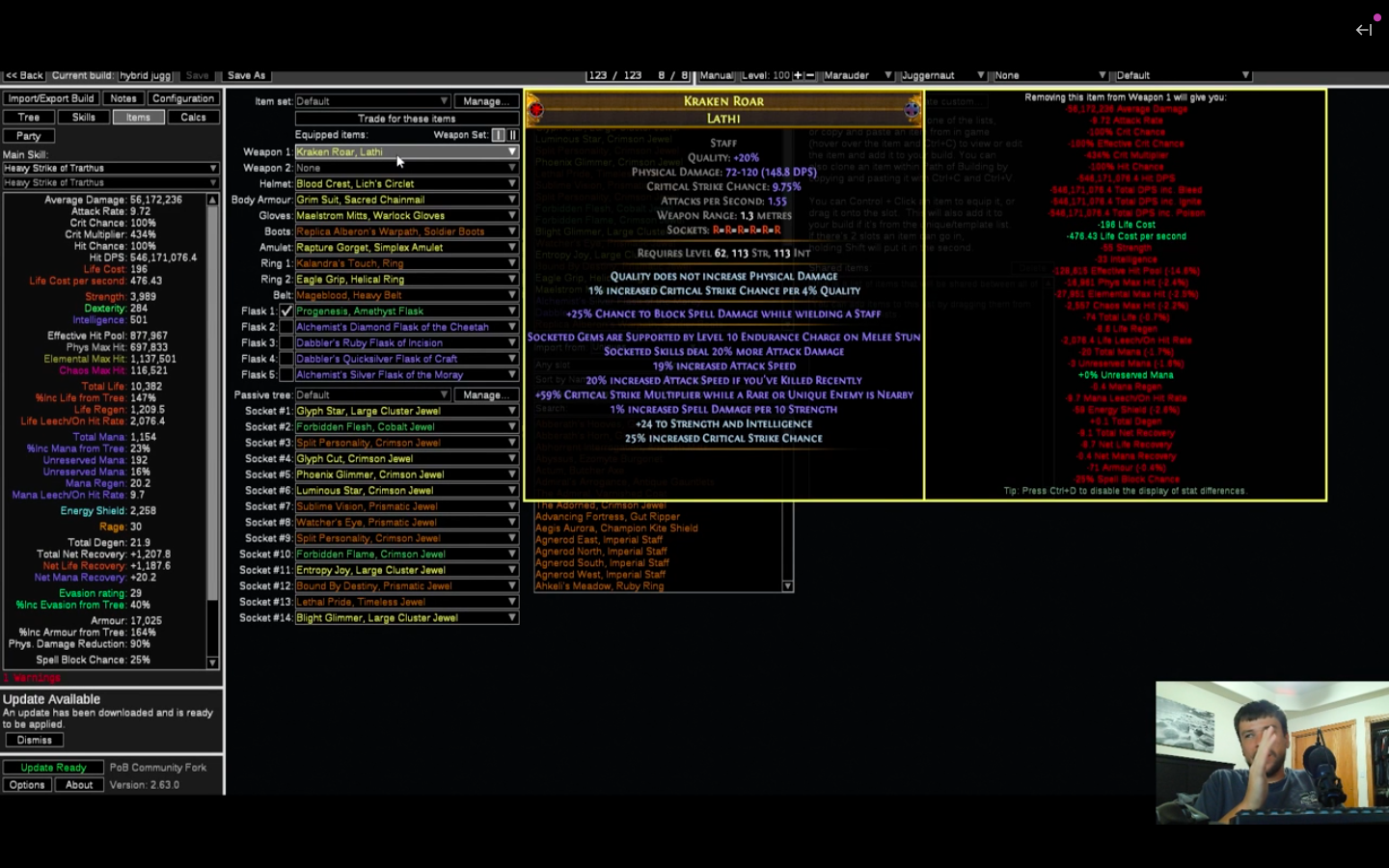Click the Save As button
This screenshot has height=868, width=1389.
[x=246, y=75]
